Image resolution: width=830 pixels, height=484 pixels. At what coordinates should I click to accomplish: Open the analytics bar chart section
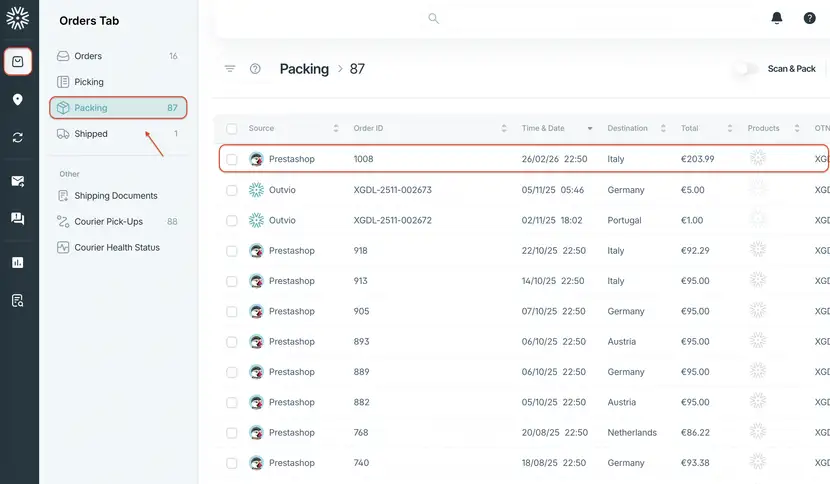[17, 262]
